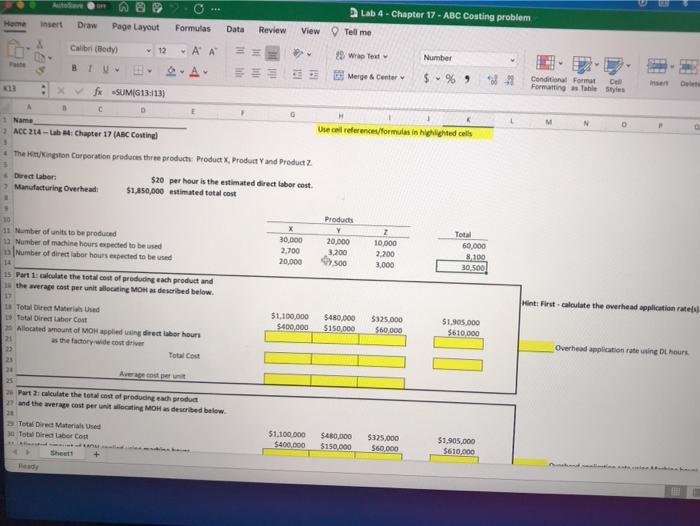Click the Redo circular arrow icon

(198, 8)
